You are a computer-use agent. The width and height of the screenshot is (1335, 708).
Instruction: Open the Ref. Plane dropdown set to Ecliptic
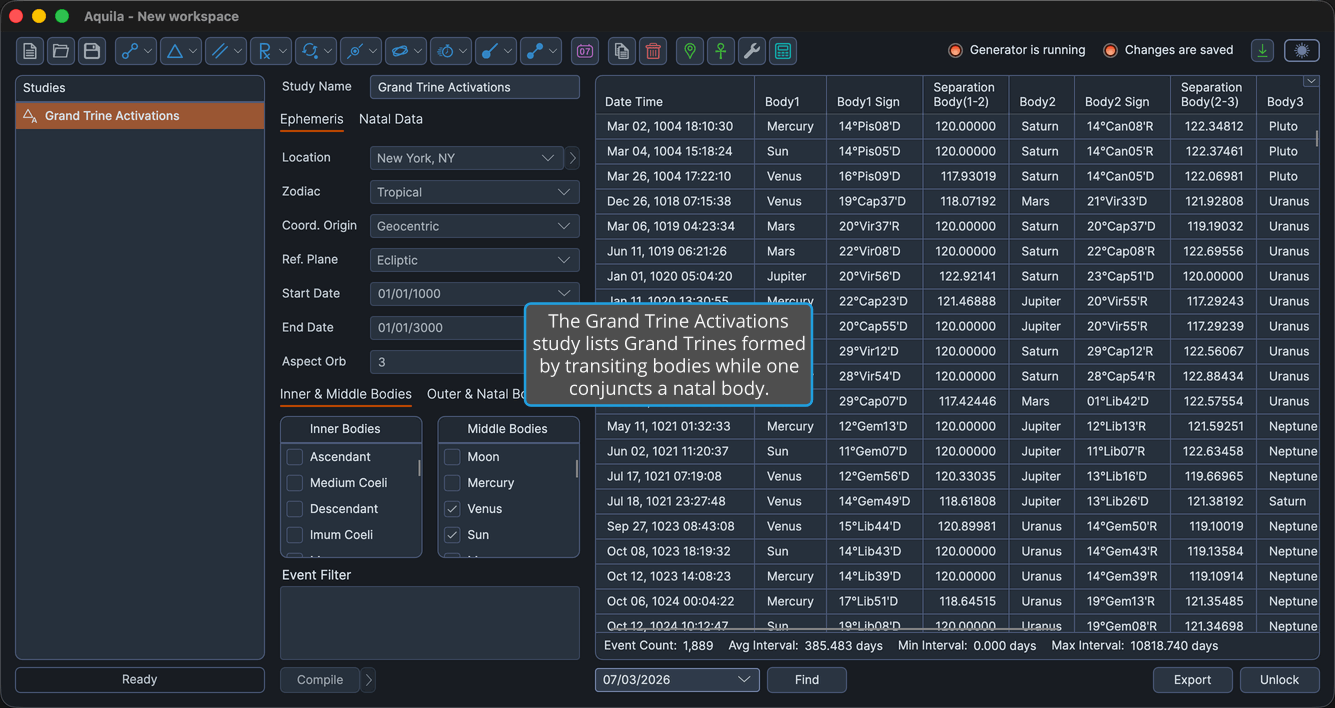point(474,260)
